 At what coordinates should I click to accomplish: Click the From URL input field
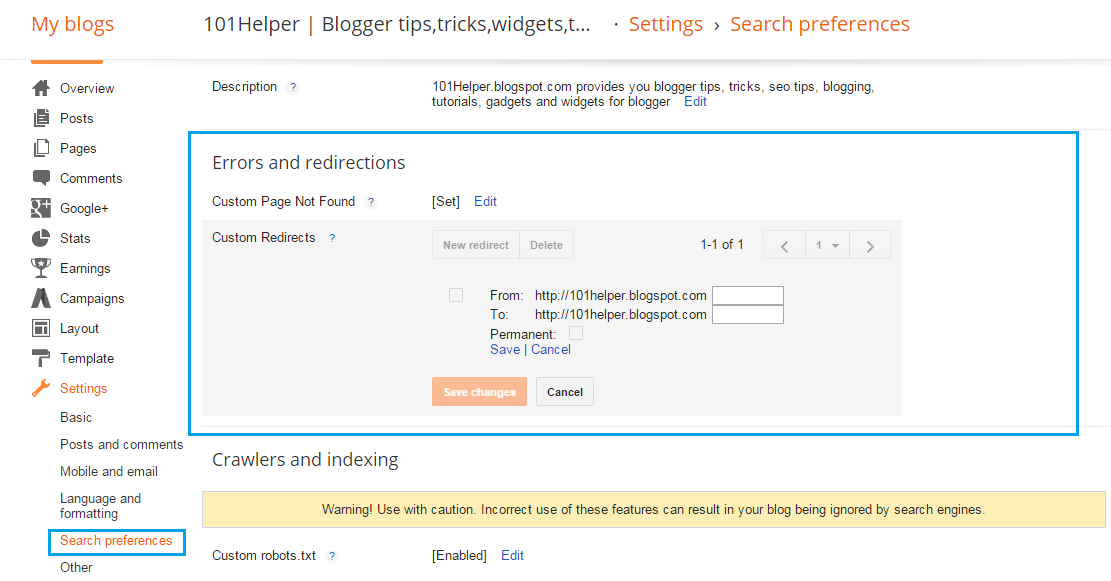coord(748,295)
